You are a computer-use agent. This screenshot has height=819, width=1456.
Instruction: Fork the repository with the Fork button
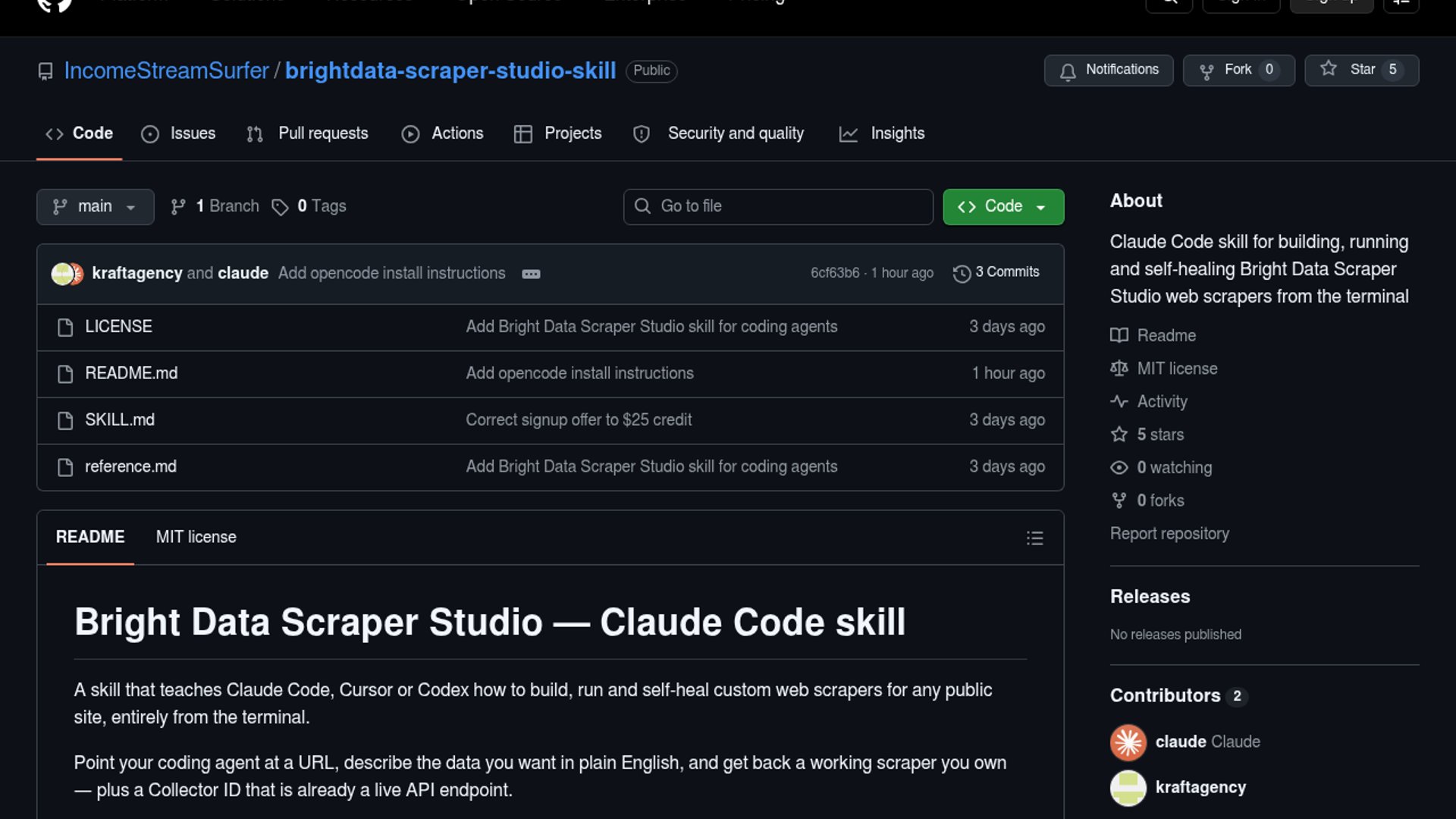point(1239,71)
